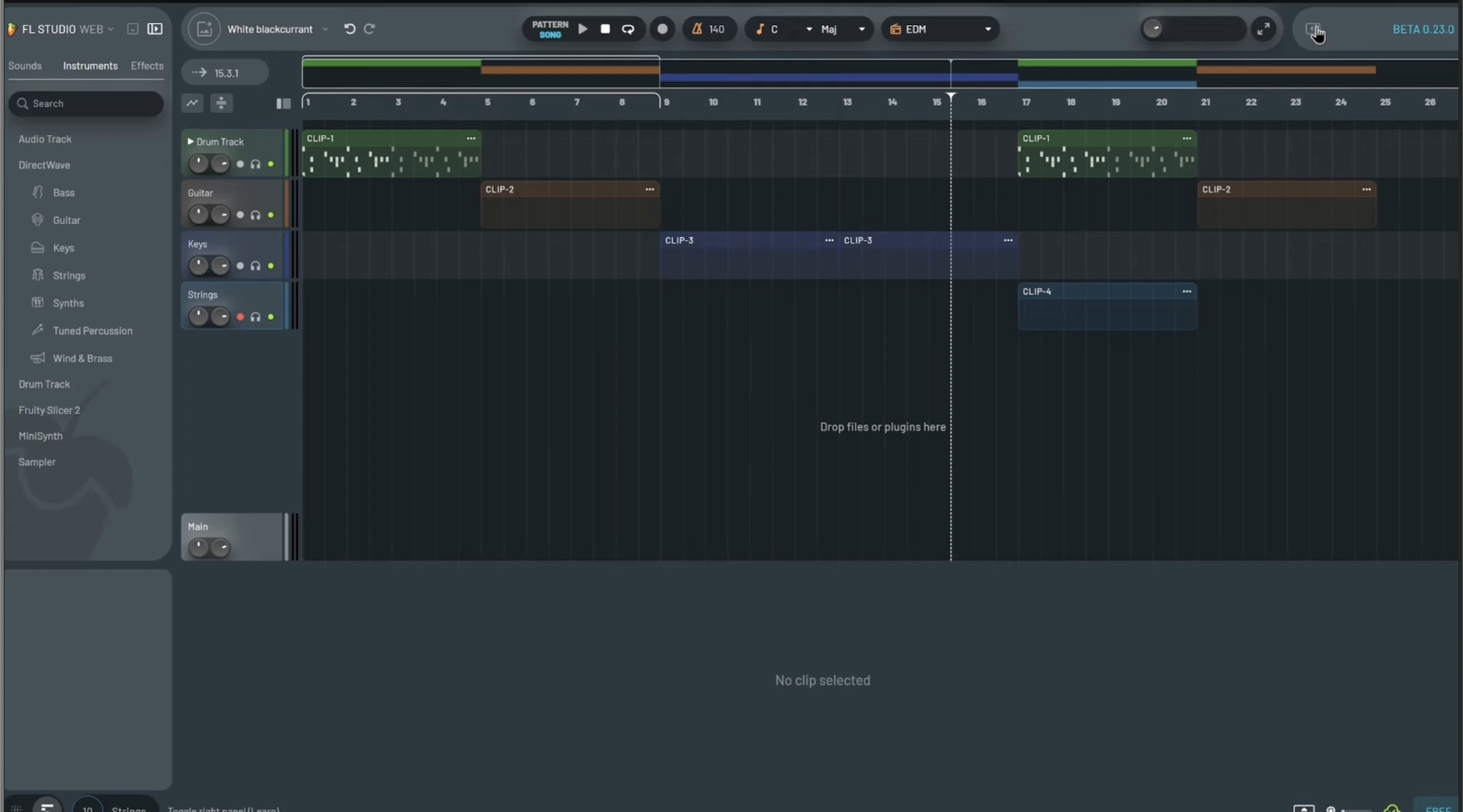Open the EDM genre dropdown
1463x812 pixels.
[940, 29]
